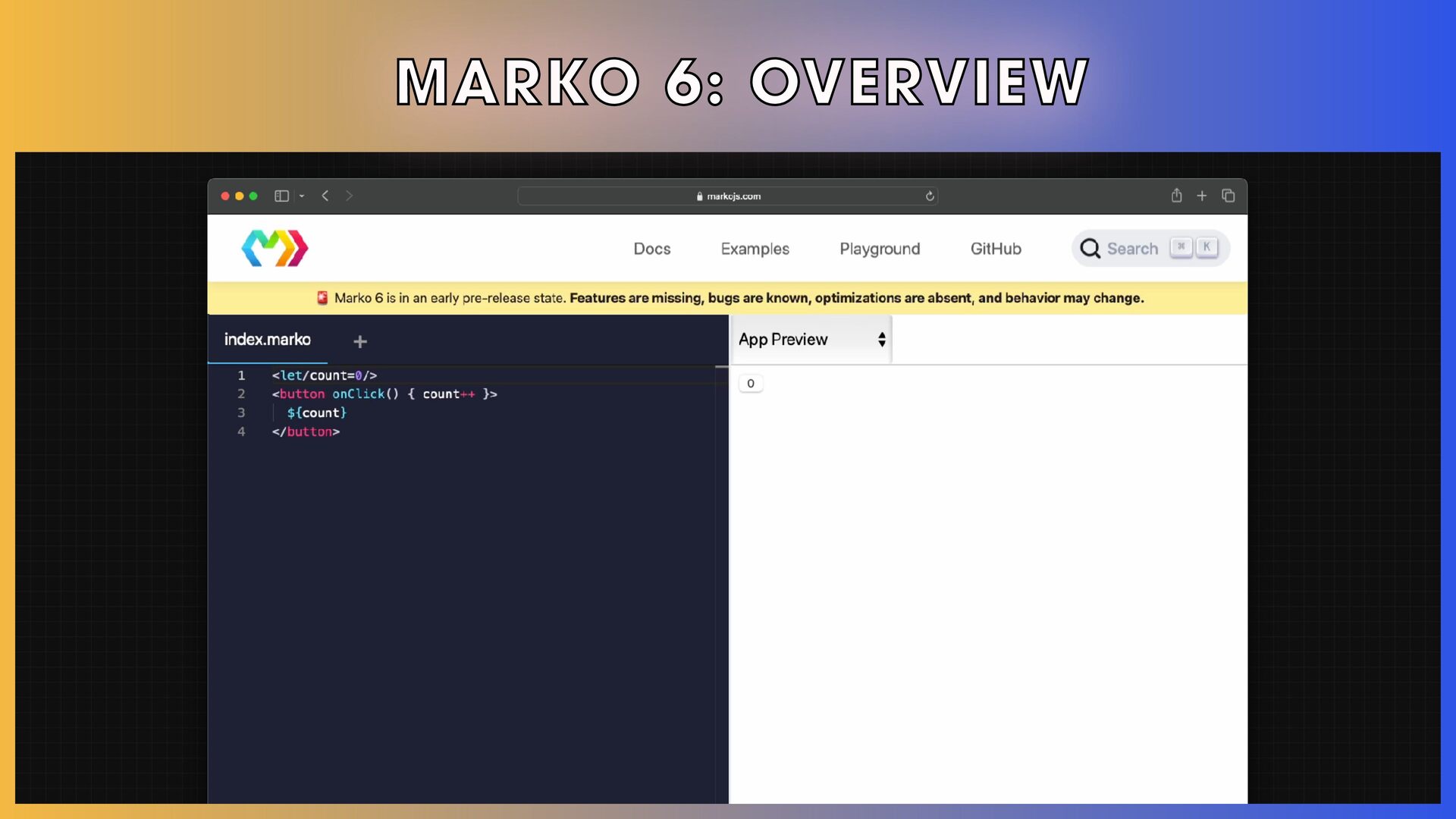Screen dimensions: 1456x819
Task: Open the App Preview dropdown
Action: pyautogui.click(x=811, y=339)
